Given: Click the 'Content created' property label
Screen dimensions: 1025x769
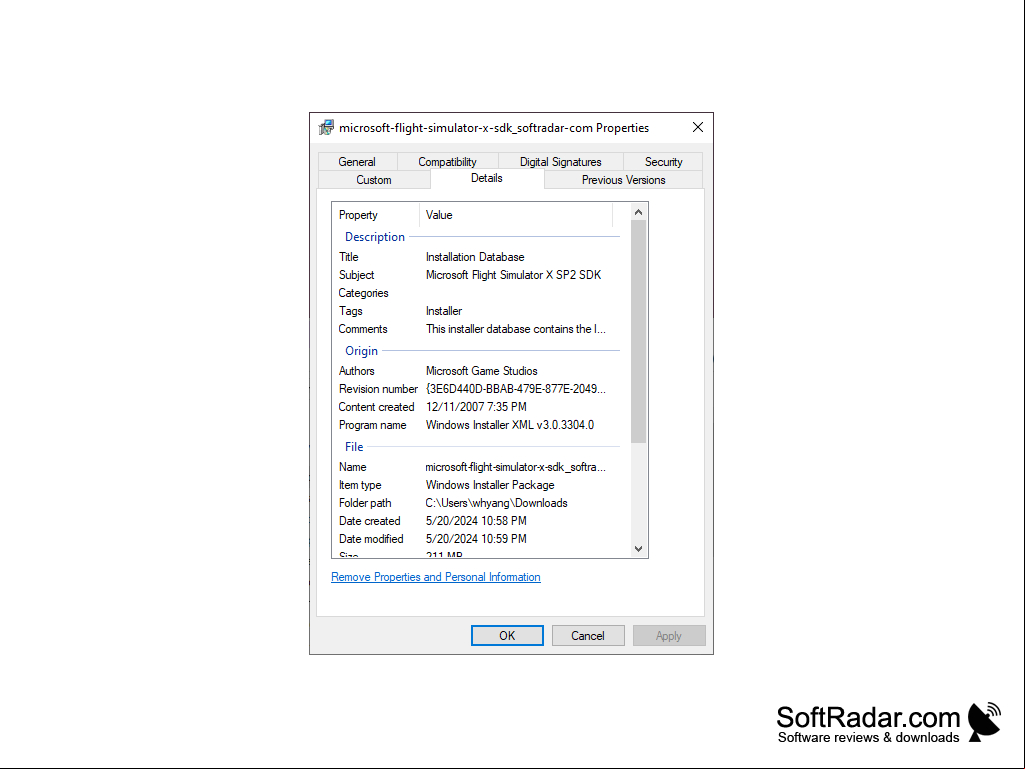Looking at the screenshot, I should 377,407.
